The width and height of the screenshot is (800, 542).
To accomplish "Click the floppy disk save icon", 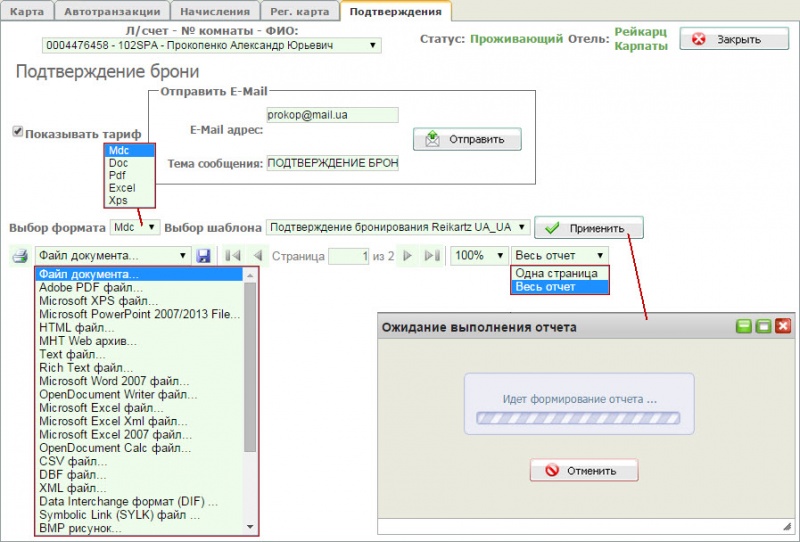I will [204, 256].
